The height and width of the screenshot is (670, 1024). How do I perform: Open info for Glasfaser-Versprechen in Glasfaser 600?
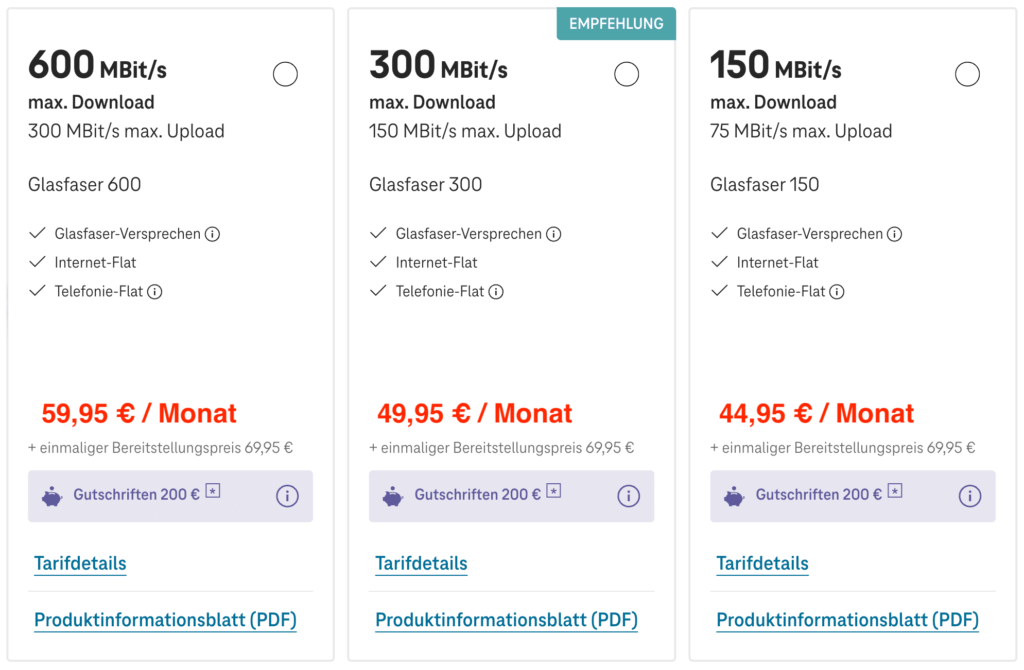pyautogui.click(x=212, y=234)
